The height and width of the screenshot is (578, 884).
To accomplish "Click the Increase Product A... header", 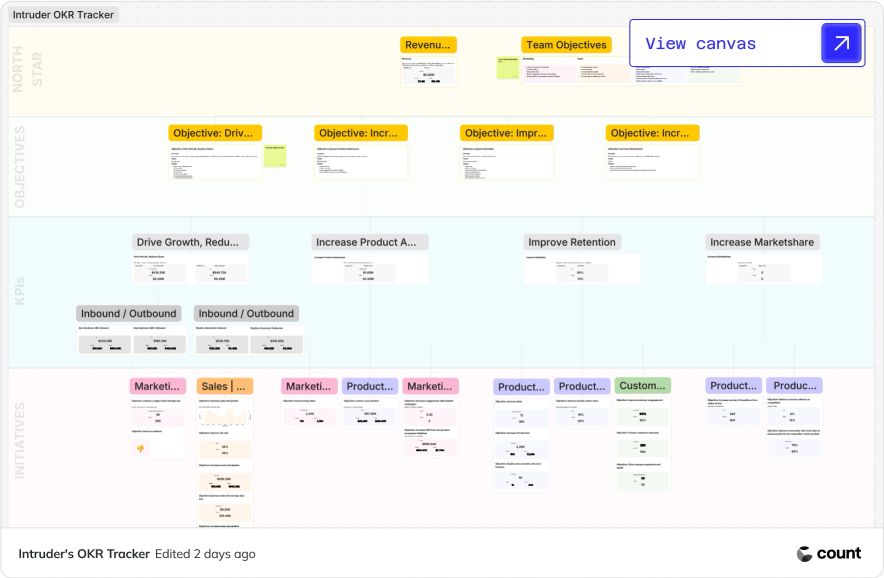I will (x=369, y=242).
